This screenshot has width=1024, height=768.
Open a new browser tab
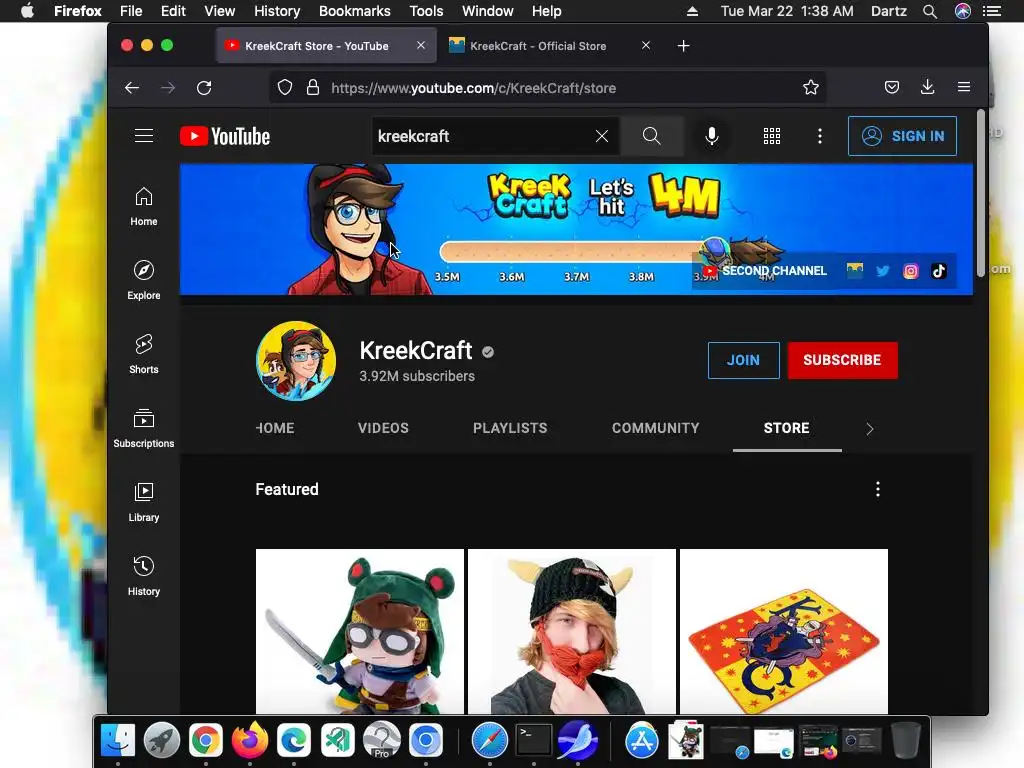tap(683, 46)
